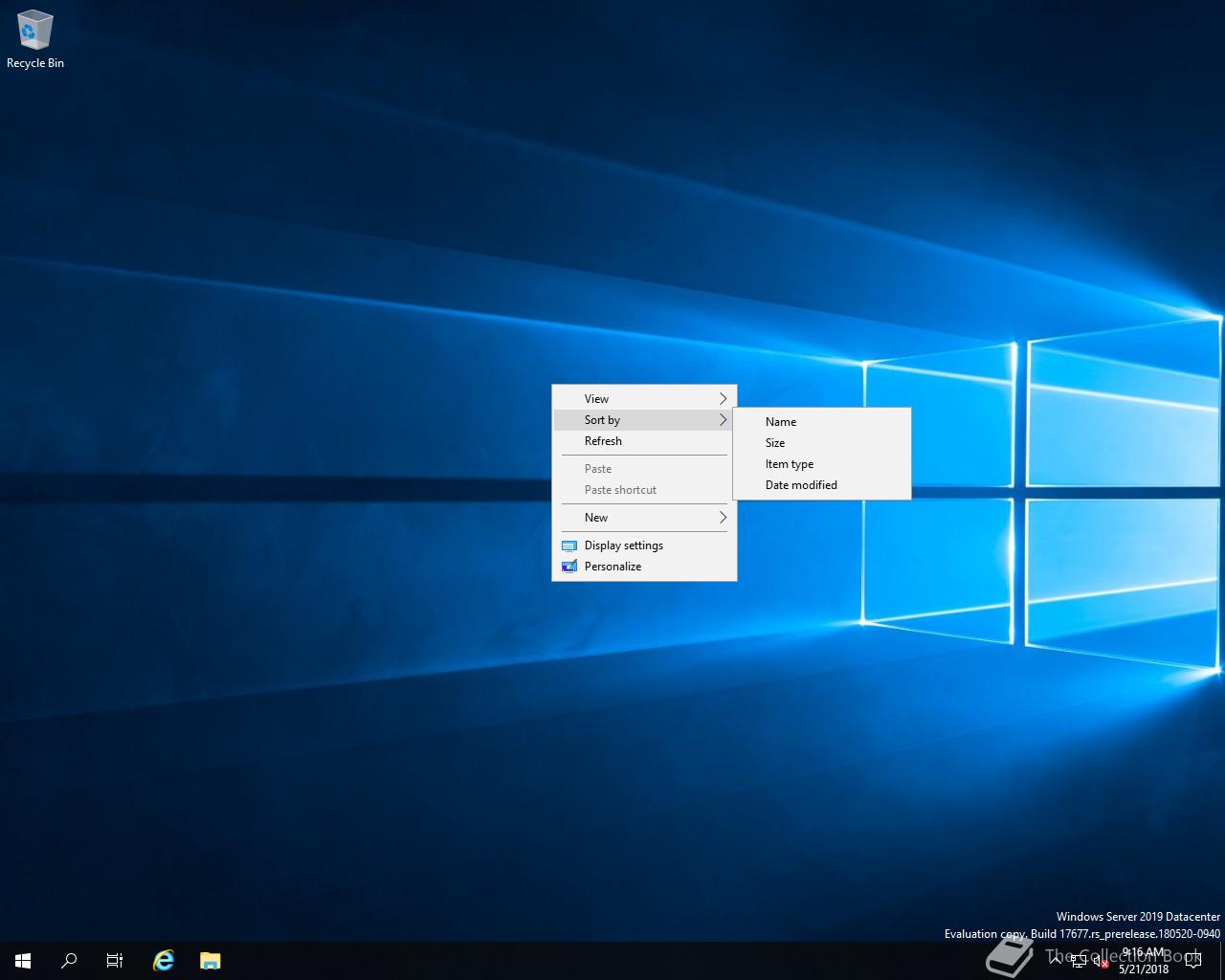Open File Explorer from the taskbar
The image size is (1225, 980).
210,960
